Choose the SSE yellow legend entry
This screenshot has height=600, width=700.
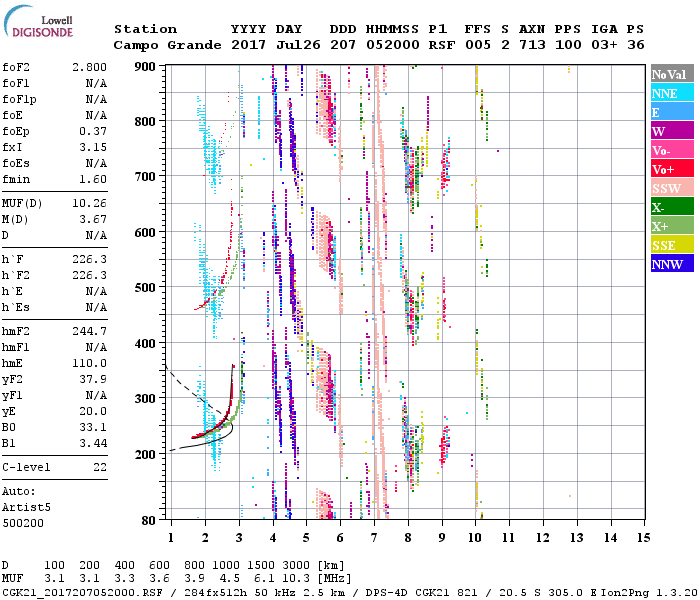coord(672,245)
